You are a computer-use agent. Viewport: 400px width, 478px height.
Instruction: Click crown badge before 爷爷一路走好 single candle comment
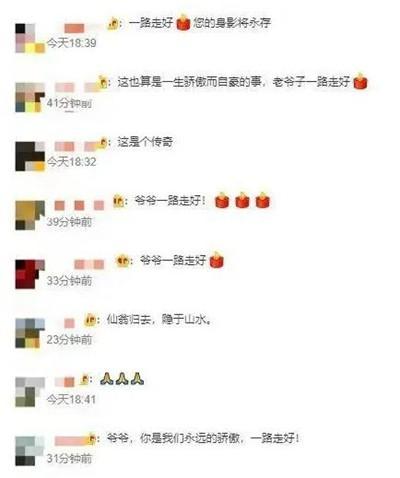point(123,261)
